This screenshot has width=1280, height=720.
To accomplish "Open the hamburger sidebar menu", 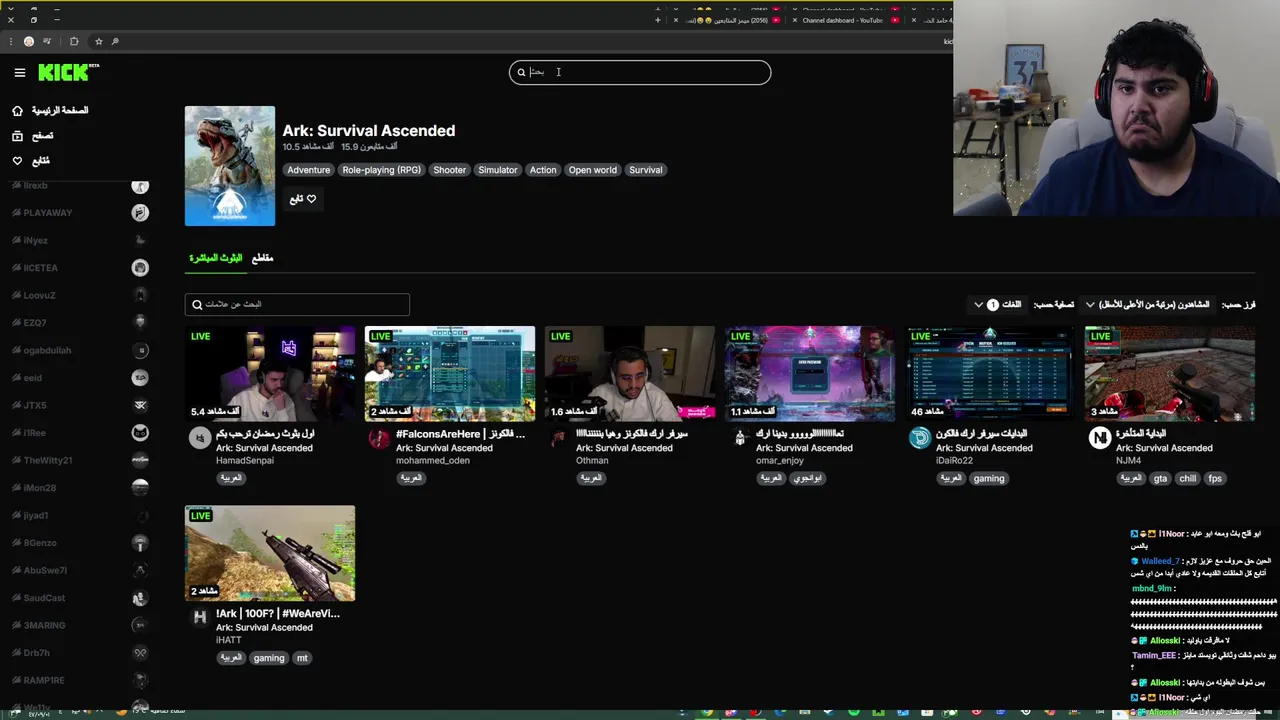I will click(20, 72).
